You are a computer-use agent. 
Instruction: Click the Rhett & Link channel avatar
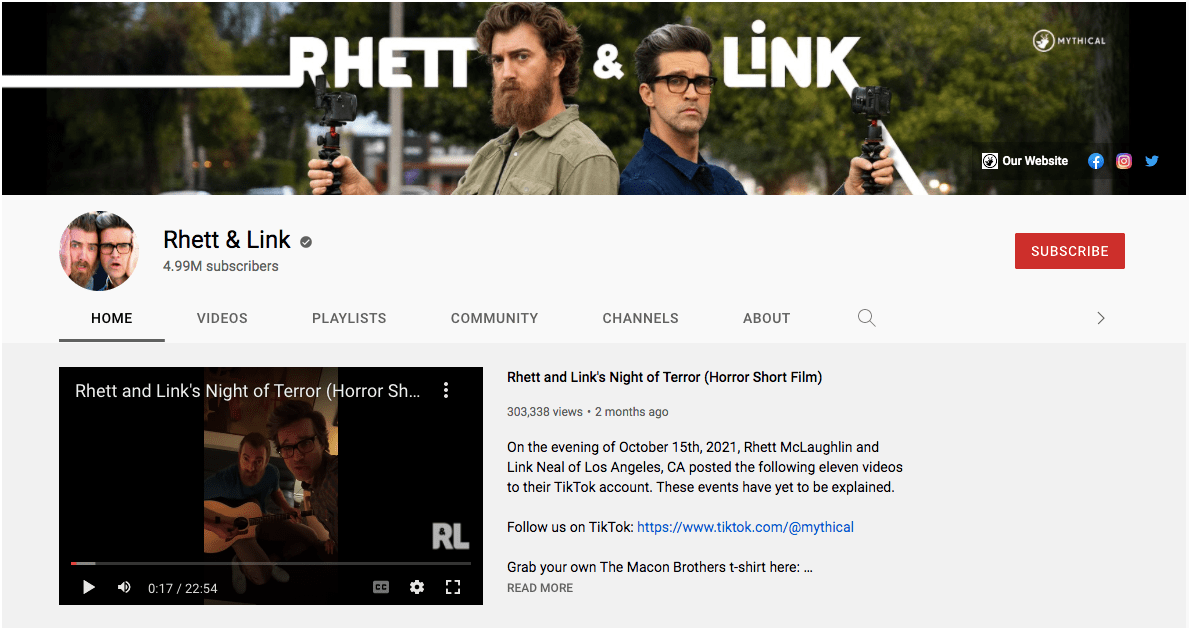(x=99, y=251)
